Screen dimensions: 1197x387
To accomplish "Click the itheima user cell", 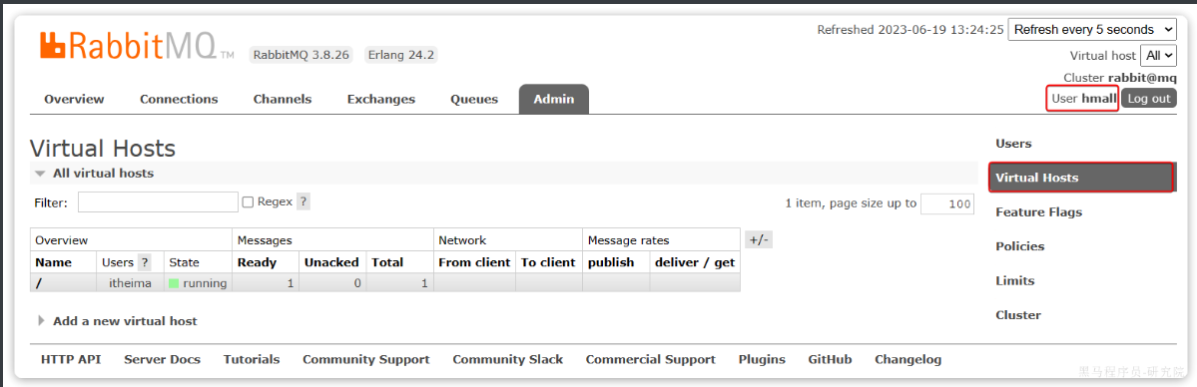I will click(x=130, y=283).
